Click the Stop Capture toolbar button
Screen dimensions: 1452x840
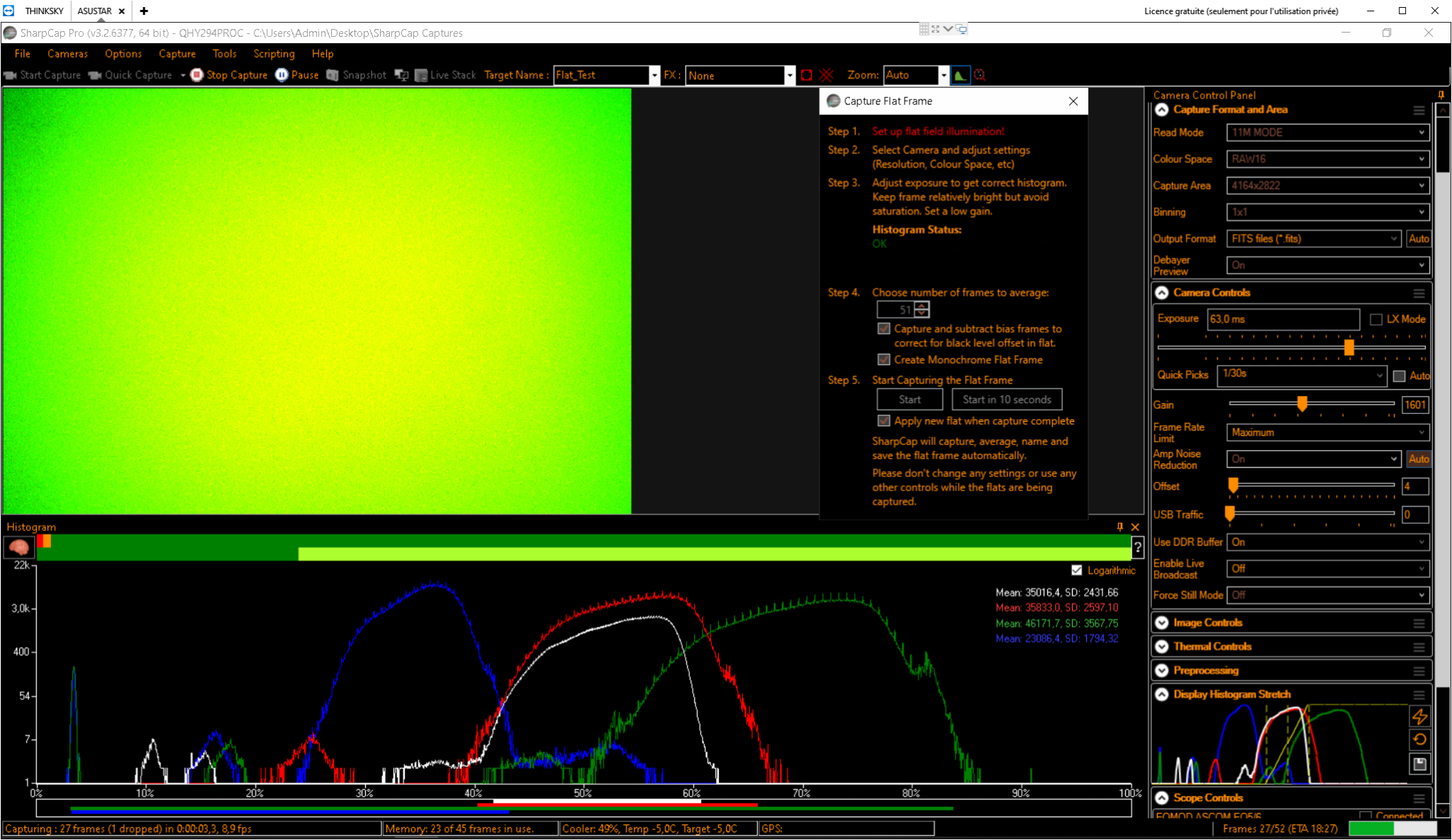(229, 75)
